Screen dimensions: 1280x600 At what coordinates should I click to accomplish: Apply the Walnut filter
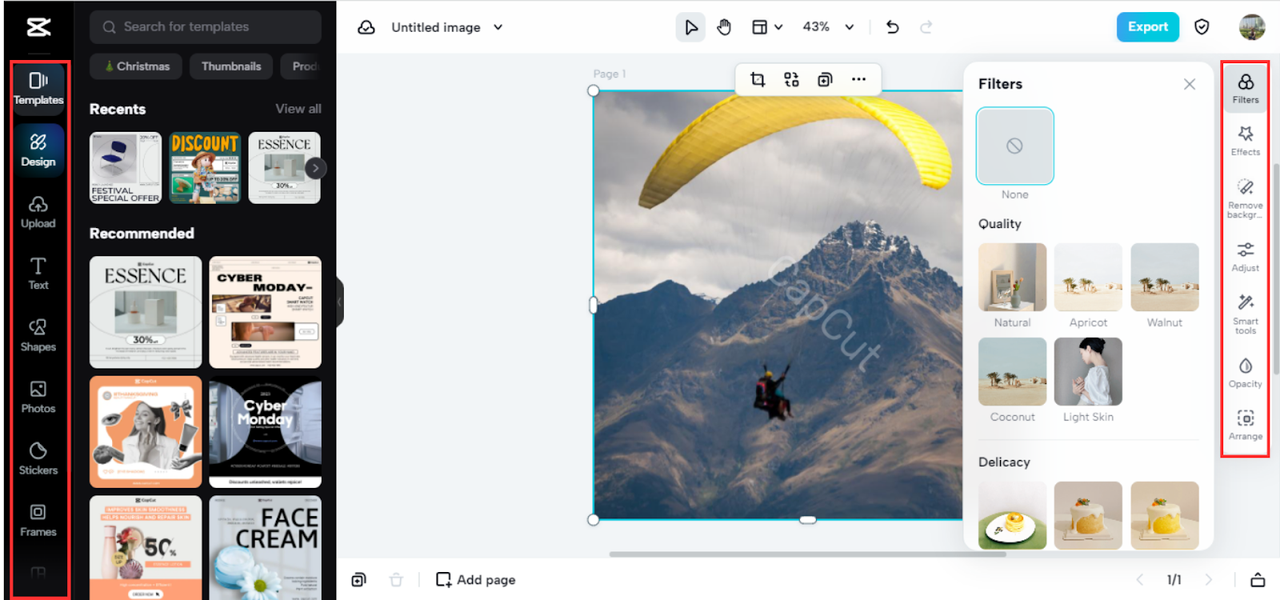point(1164,278)
